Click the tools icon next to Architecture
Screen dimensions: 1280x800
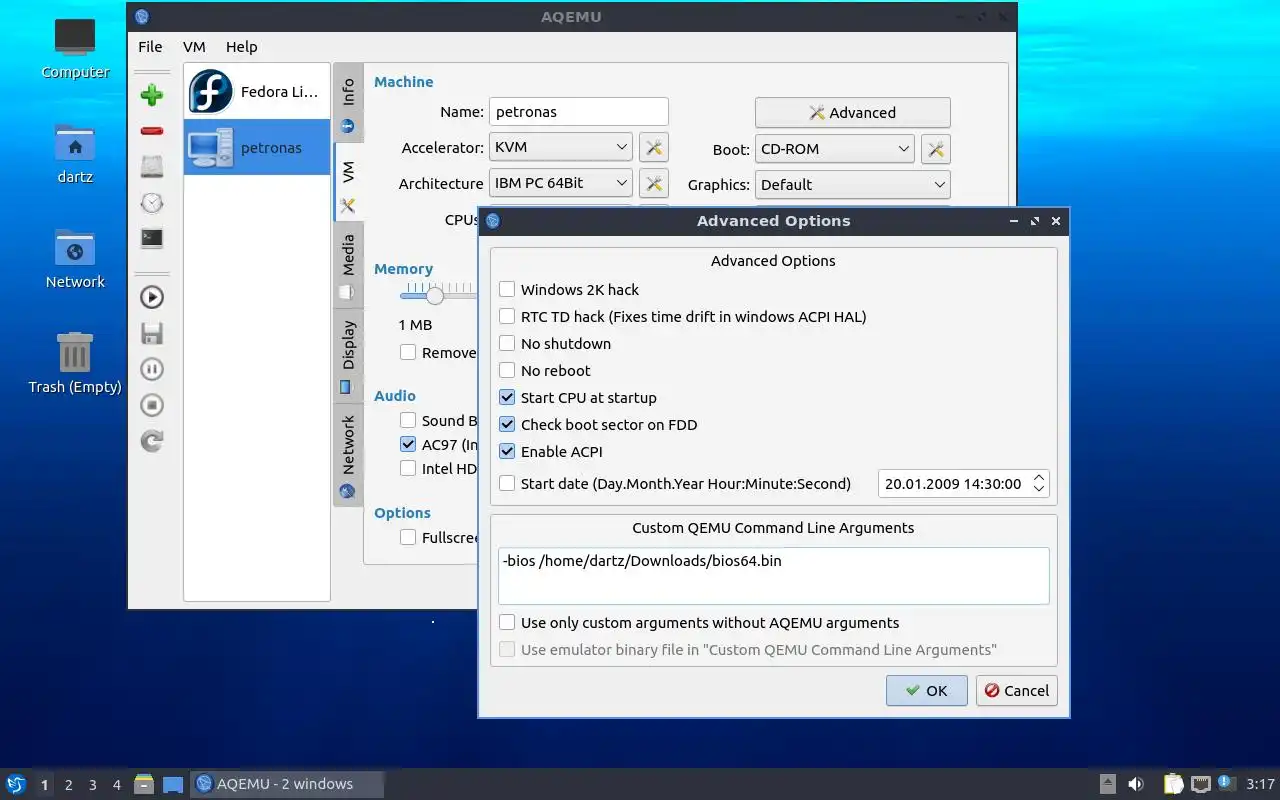(654, 184)
